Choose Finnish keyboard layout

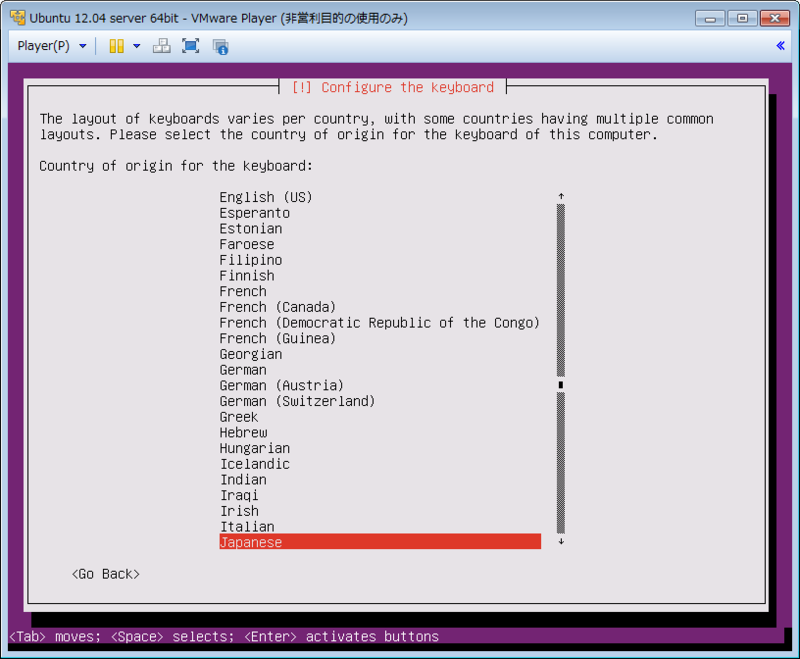[246, 275]
